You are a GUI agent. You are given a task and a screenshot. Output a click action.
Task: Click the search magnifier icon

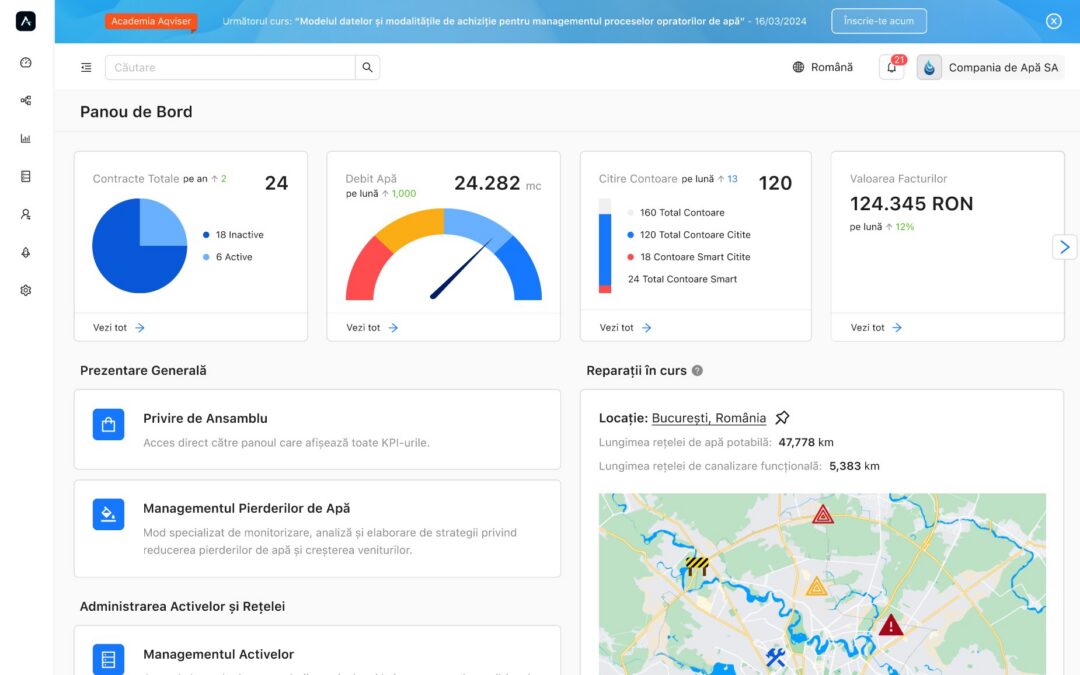pos(367,67)
